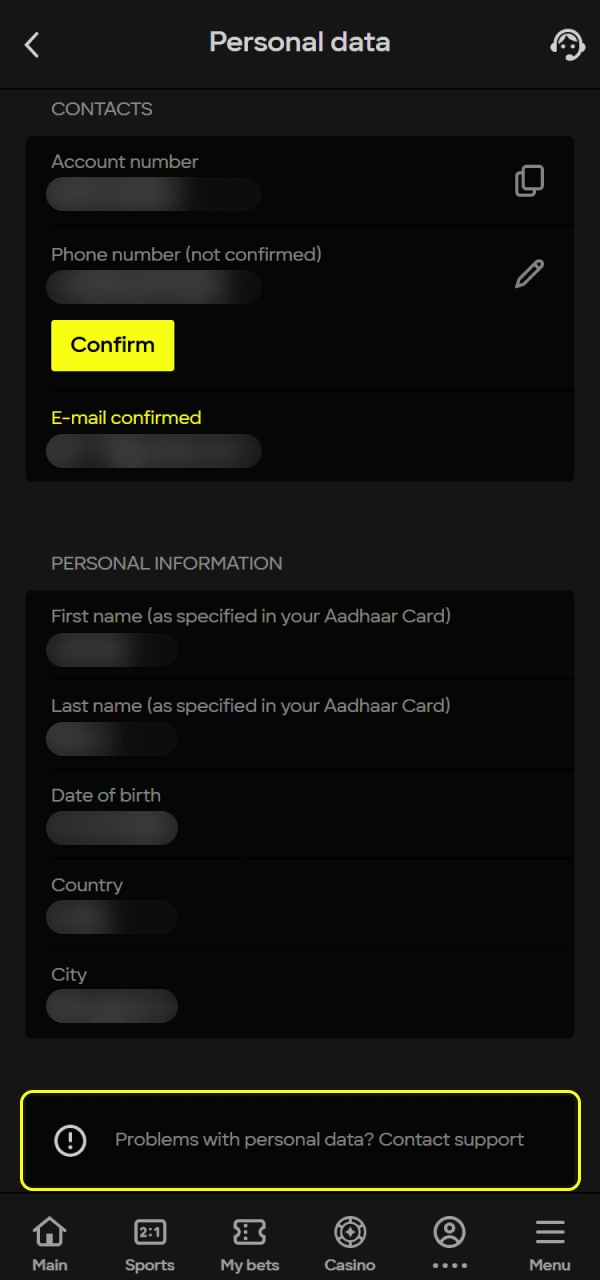Click the Phone number field

tap(153, 287)
